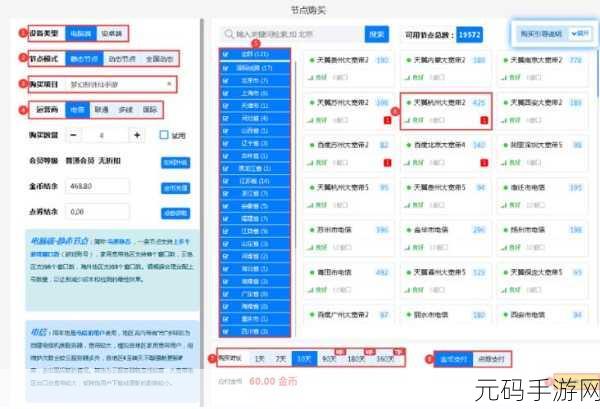The width and height of the screenshot is (600, 409).
Task: Select the 天翼杭州大宽带5 node card
Action: [348, 196]
